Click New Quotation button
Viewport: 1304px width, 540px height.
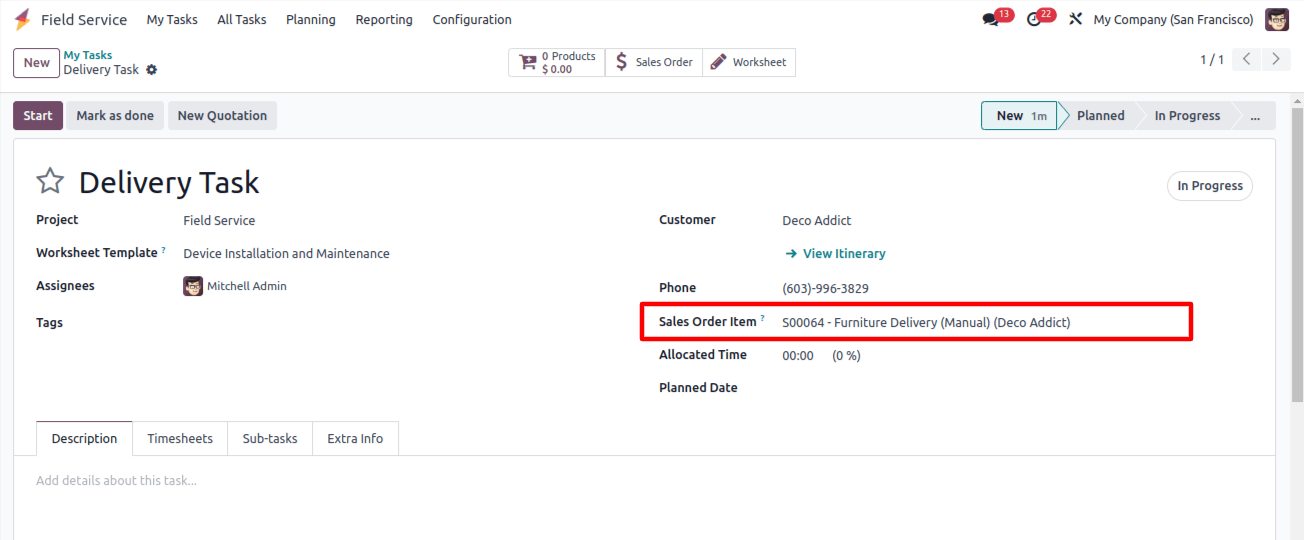click(222, 116)
